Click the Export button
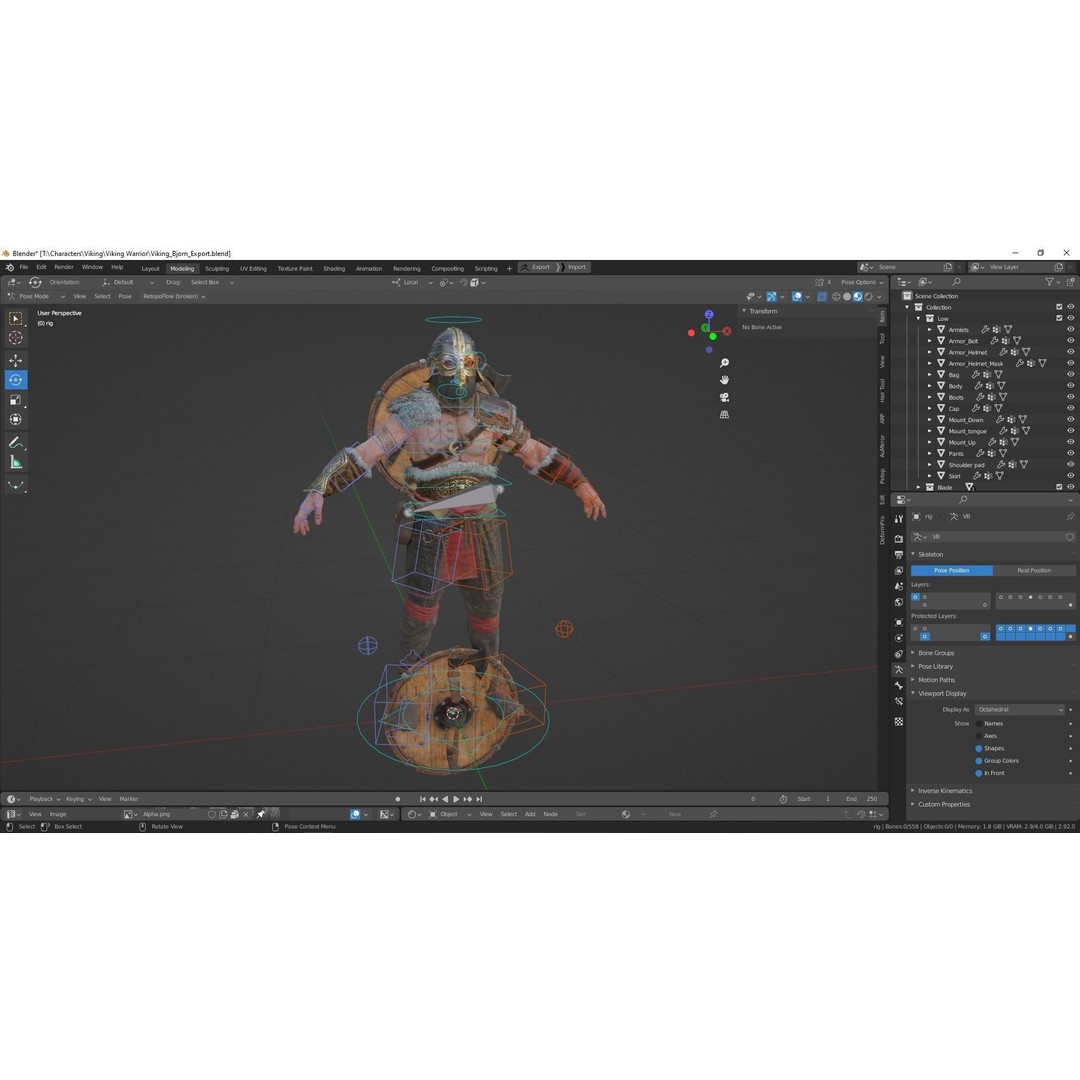This screenshot has width=1080, height=1080. pos(536,267)
